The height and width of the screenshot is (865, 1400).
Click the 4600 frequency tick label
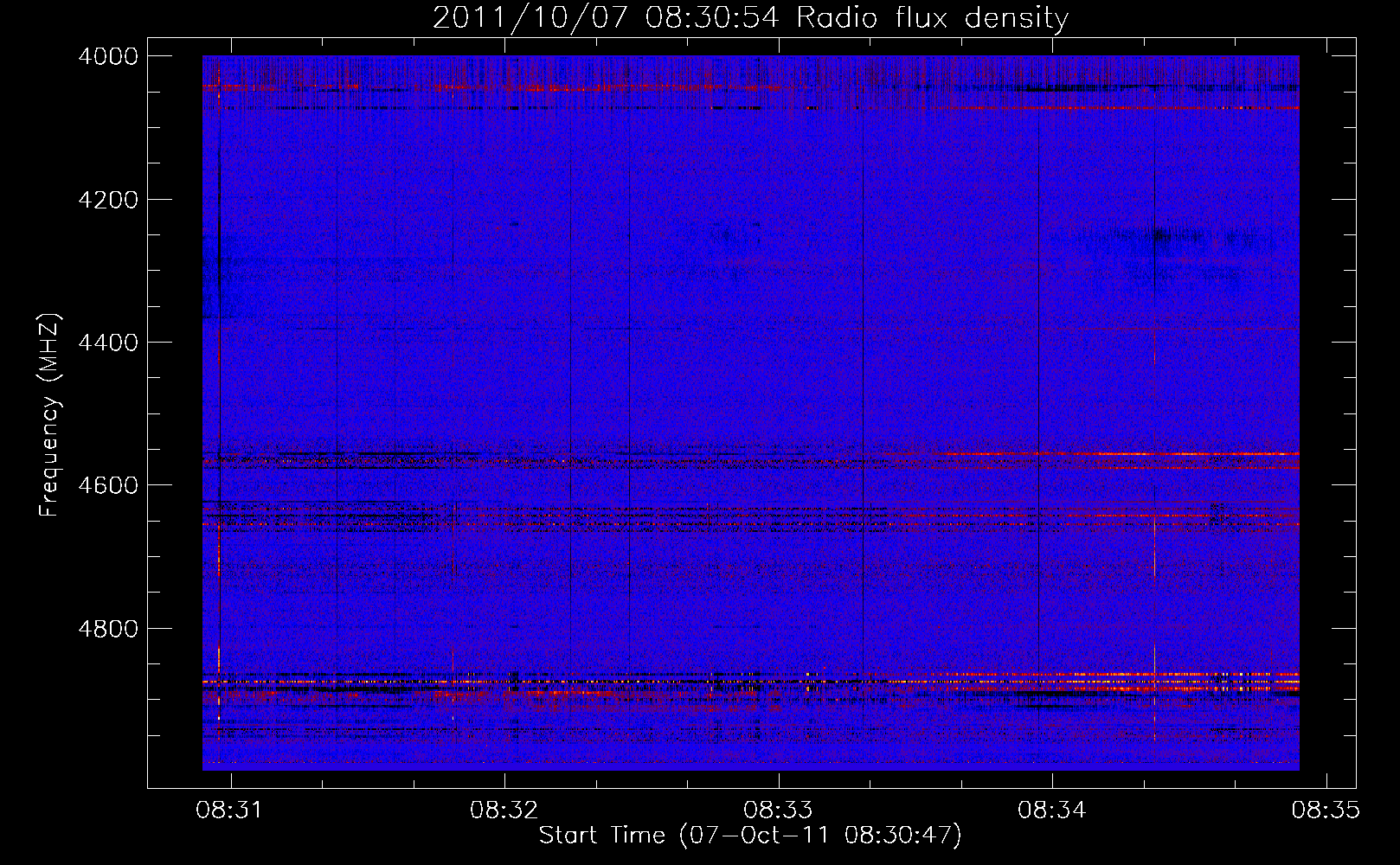[x=108, y=485]
